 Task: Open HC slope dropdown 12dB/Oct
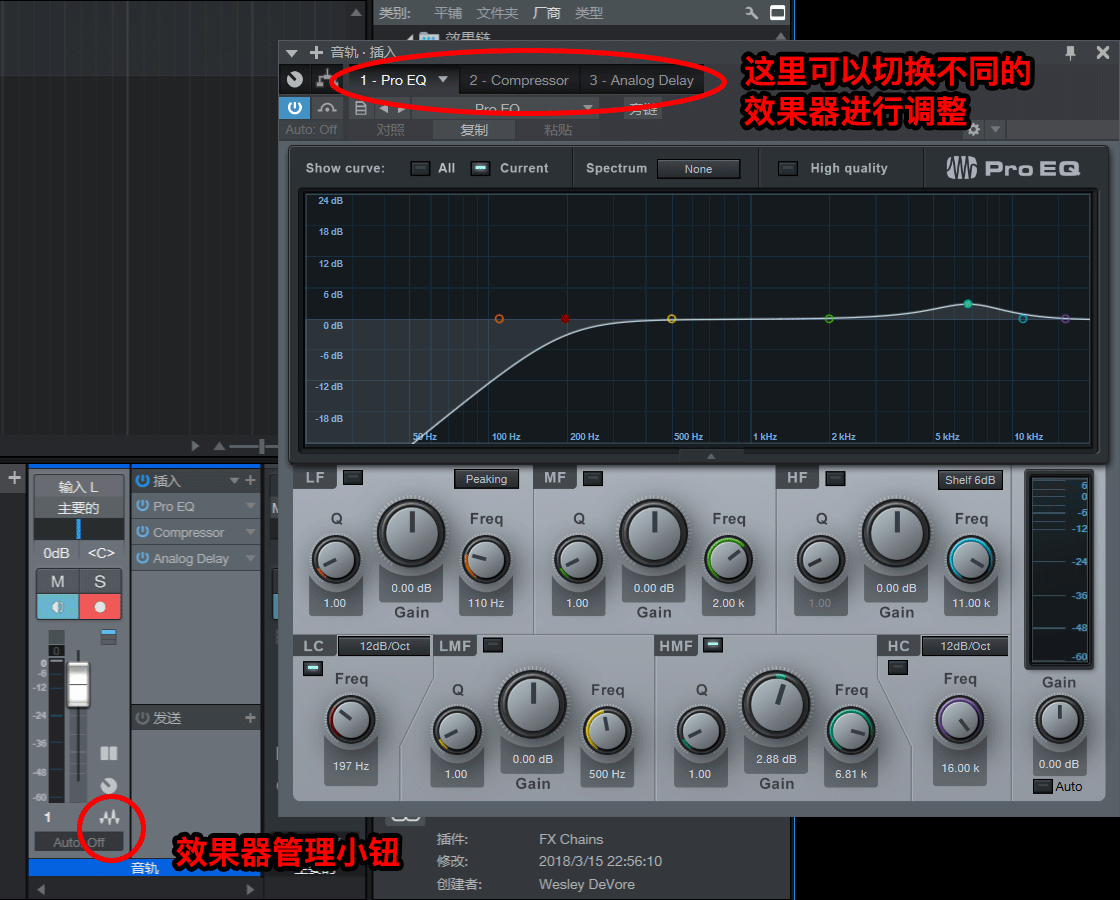tap(965, 646)
